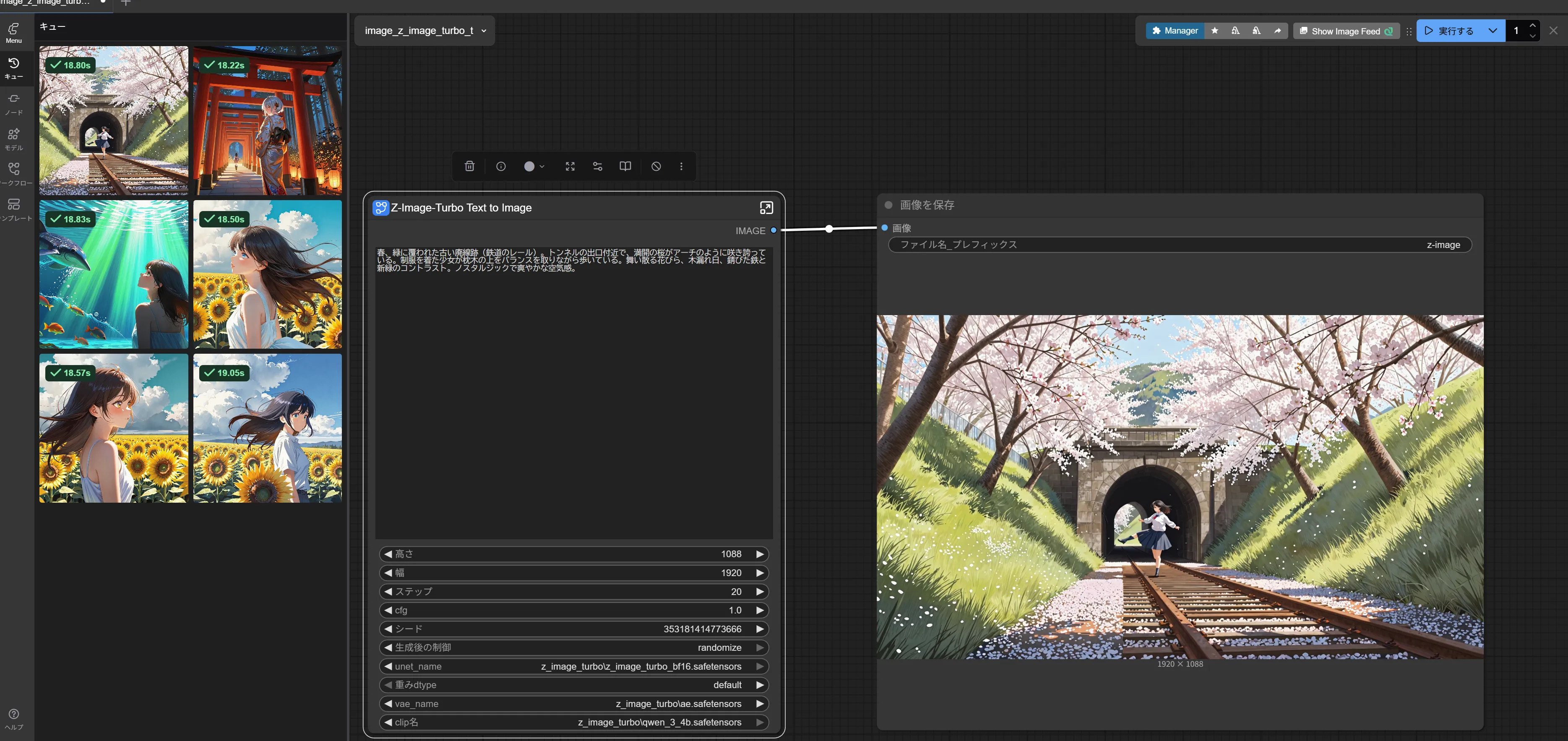
Task: Open the Templates sidebar tab
Action: point(13,209)
